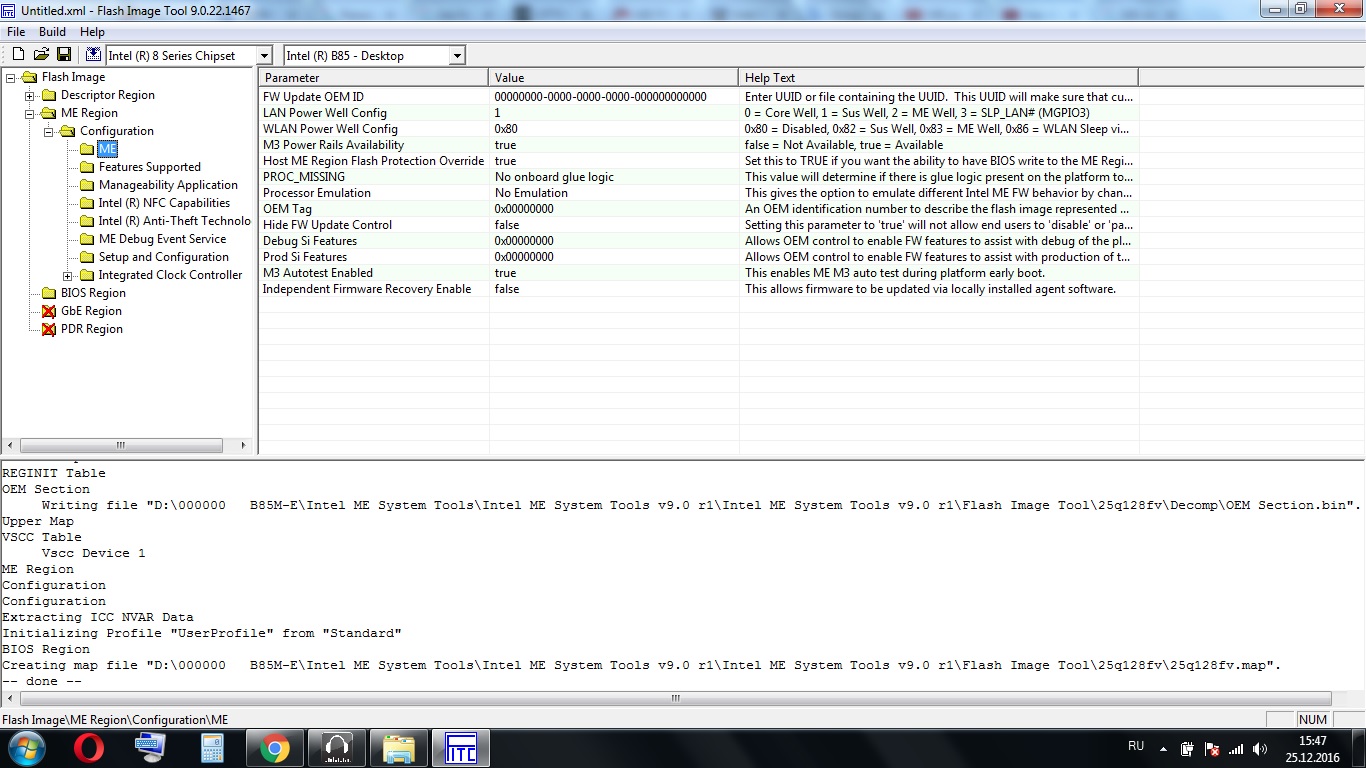Screen dimensions: 1366x768
Task: Click the Value column header
Action: coord(614,77)
